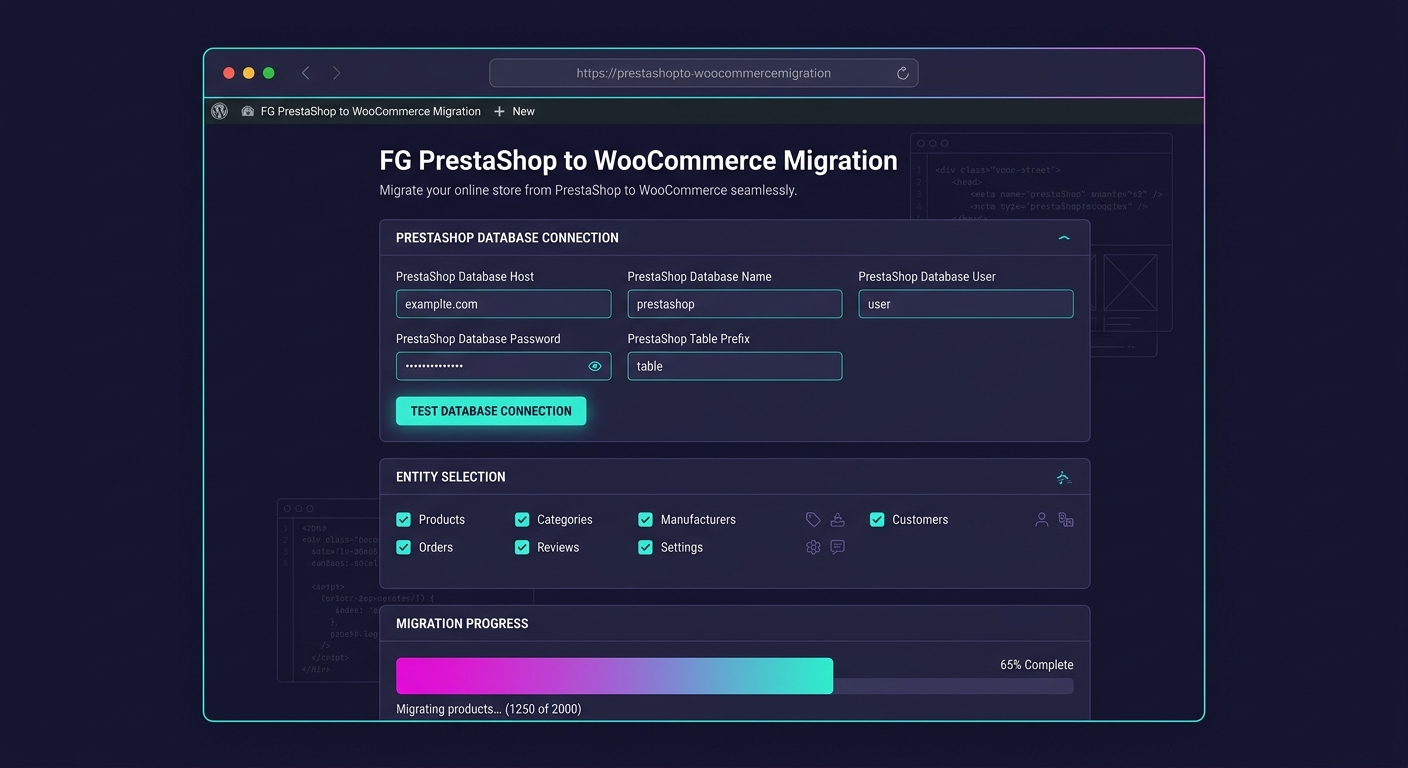Click the subtitle 'Migrate your online store' text
Image resolution: width=1408 pixels, height=768 pixels.
click(x=588, y=190)
